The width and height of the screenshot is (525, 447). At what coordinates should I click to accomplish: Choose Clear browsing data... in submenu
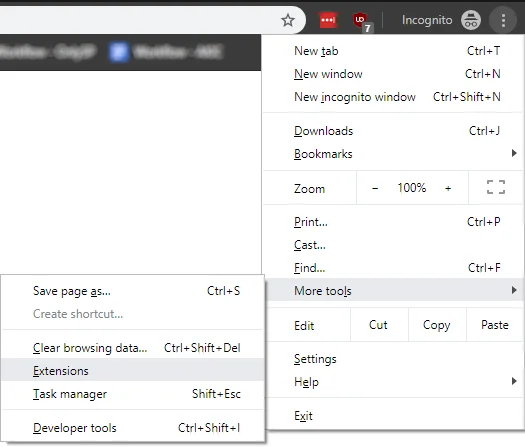(x=133, y=348)
